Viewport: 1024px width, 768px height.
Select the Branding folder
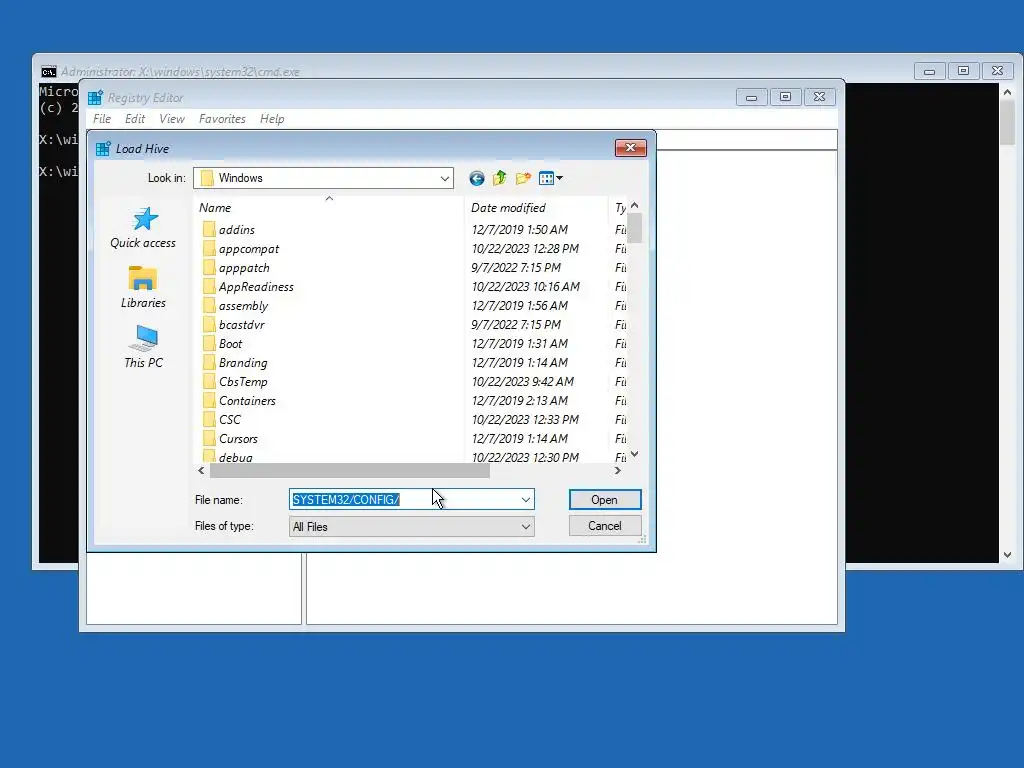[x=242, y=362]
